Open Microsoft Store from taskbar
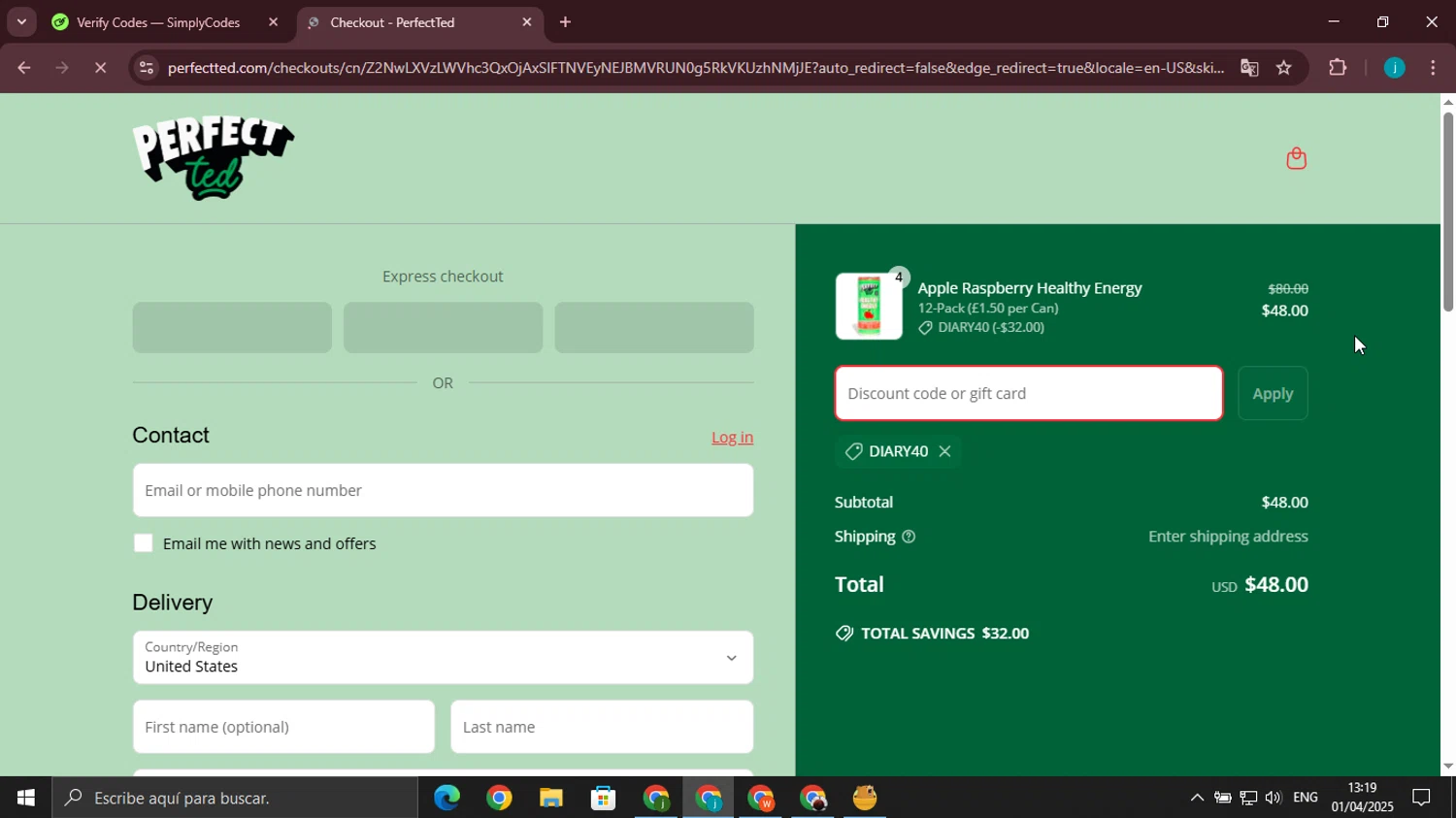This screenshot has width=1456, height=818. pyautogui.click(x=604, y=798)
